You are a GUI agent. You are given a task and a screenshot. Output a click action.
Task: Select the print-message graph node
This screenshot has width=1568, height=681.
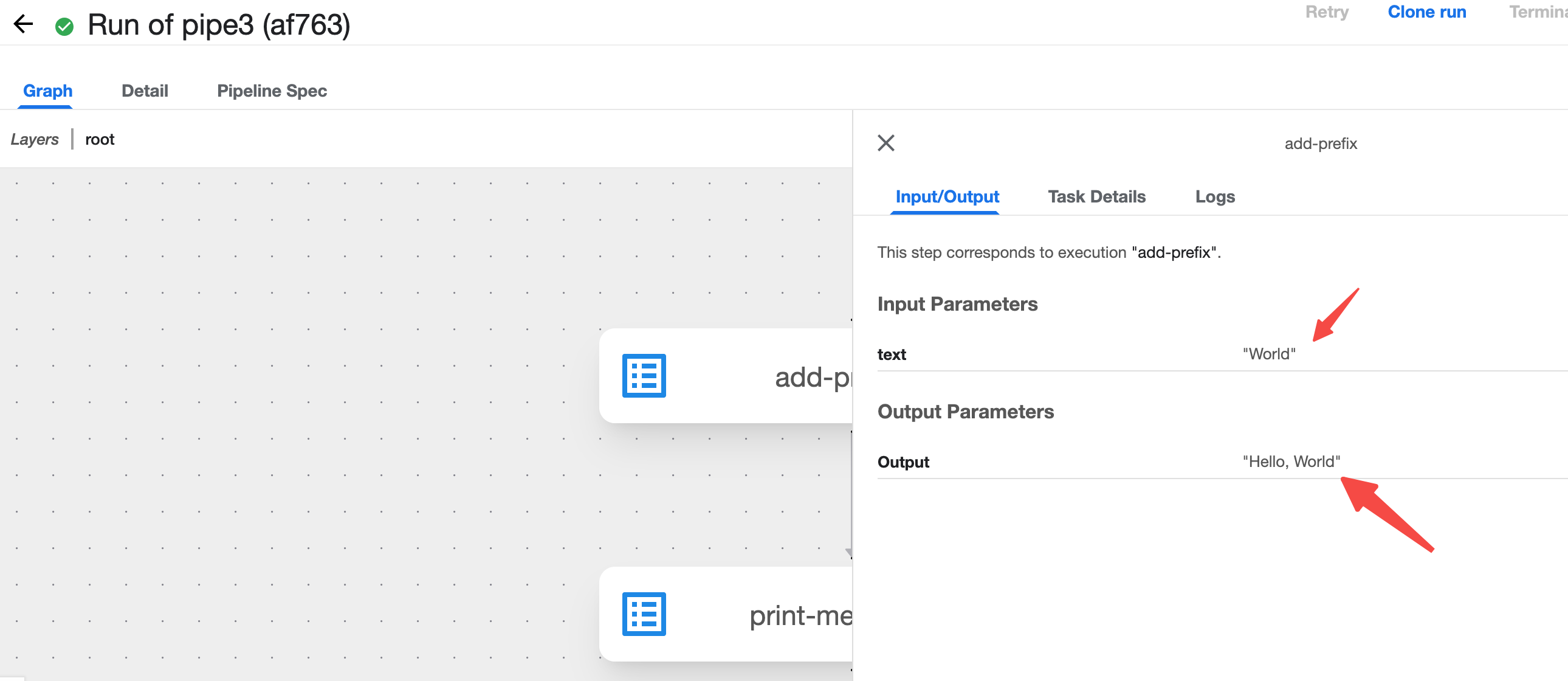pyautogui.click(x=761, y=615)
